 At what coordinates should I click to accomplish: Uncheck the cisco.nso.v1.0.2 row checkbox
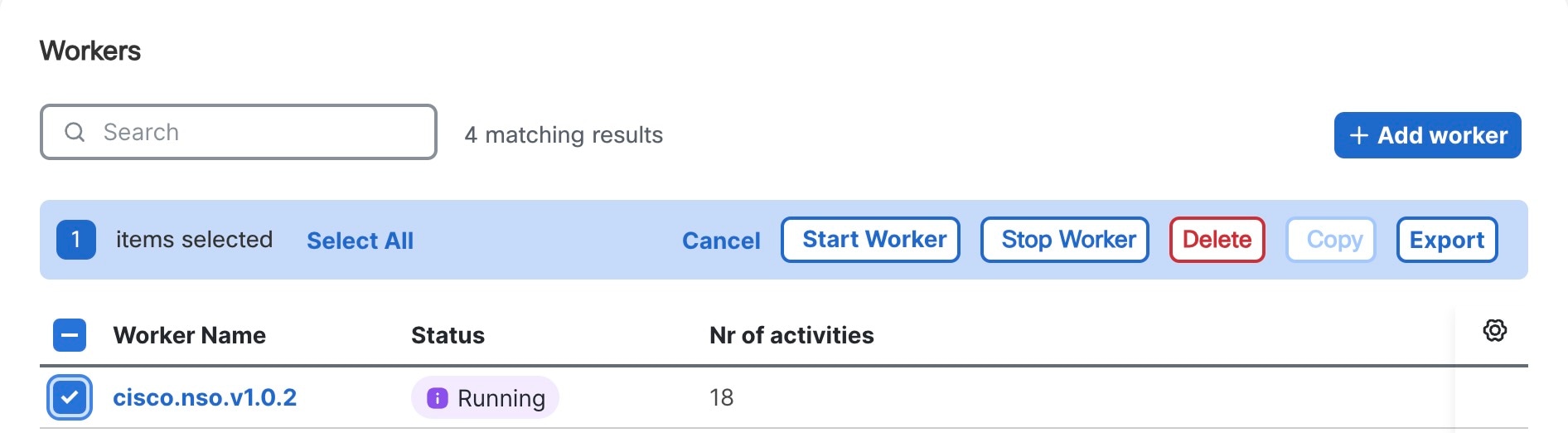click(70, 397)
